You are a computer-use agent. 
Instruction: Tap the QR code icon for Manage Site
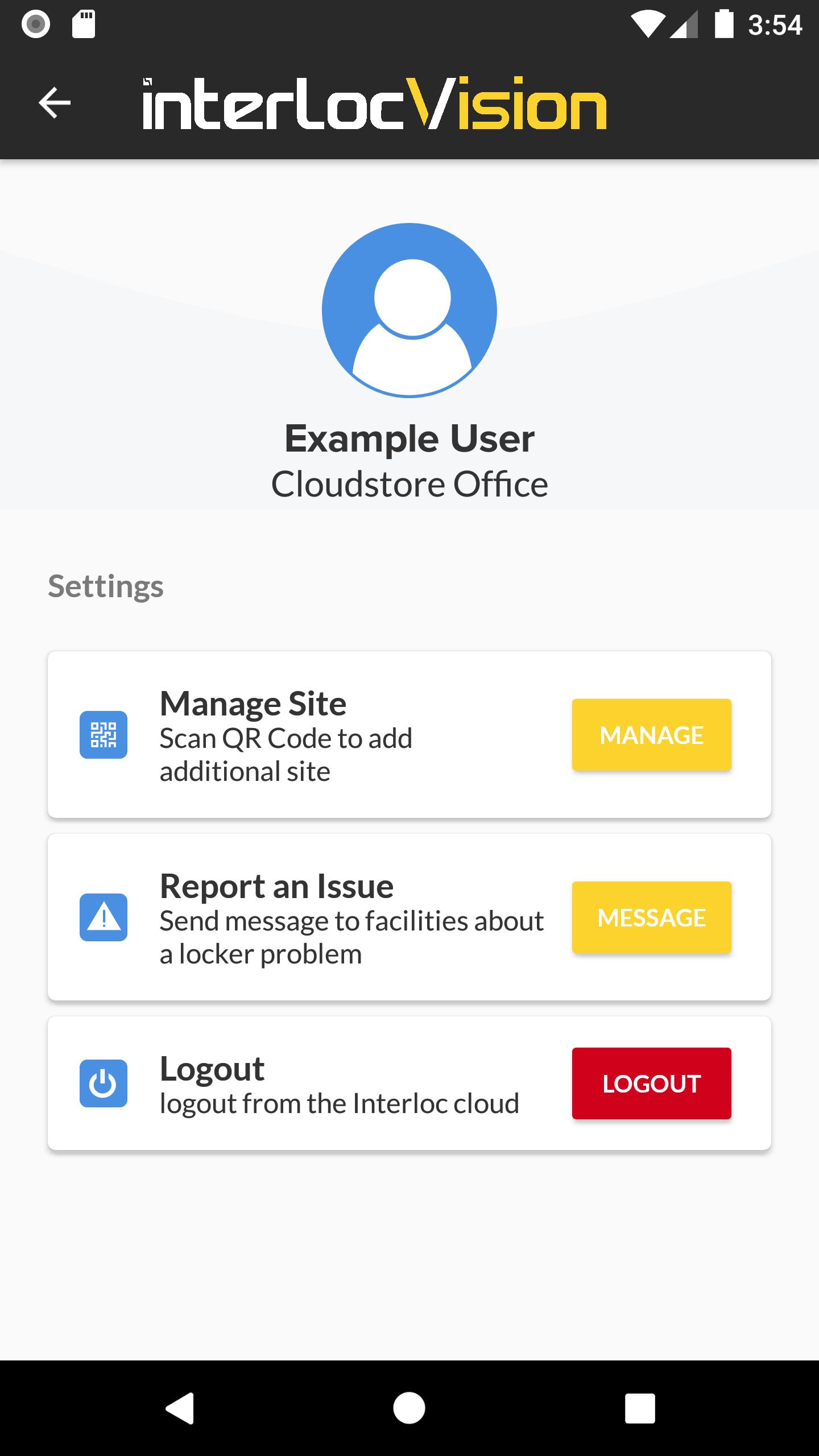[104, 735]
